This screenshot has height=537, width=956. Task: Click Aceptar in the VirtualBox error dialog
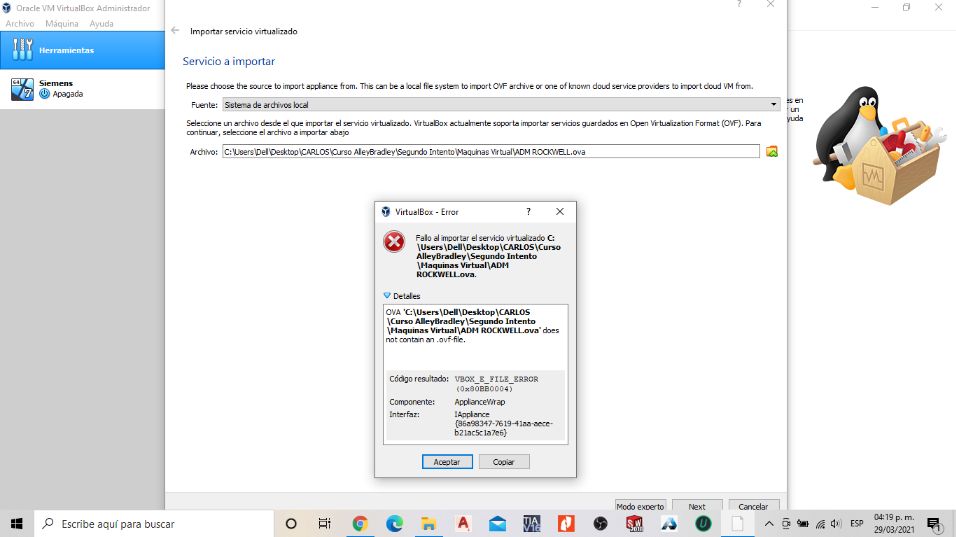pos(447,462)
